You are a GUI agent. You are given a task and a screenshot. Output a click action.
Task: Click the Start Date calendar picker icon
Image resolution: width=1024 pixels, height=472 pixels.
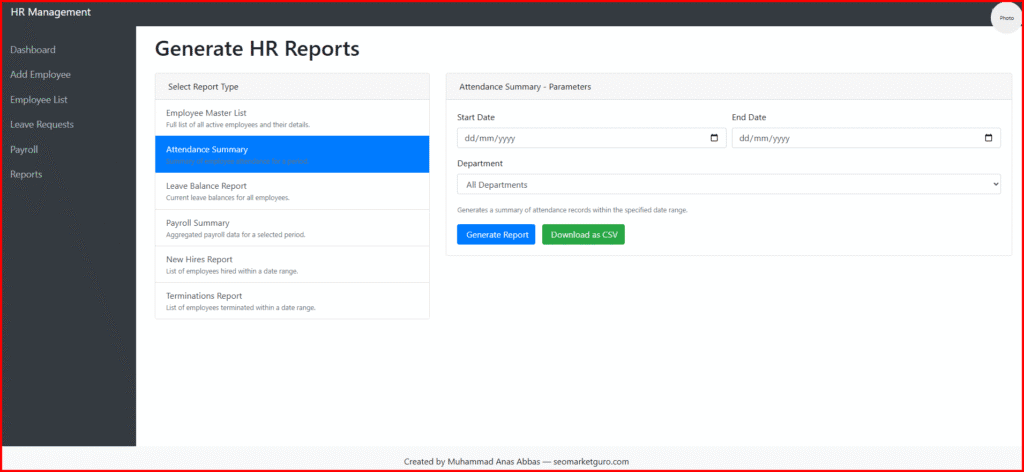pyautogui.click(x=714, y=138)
